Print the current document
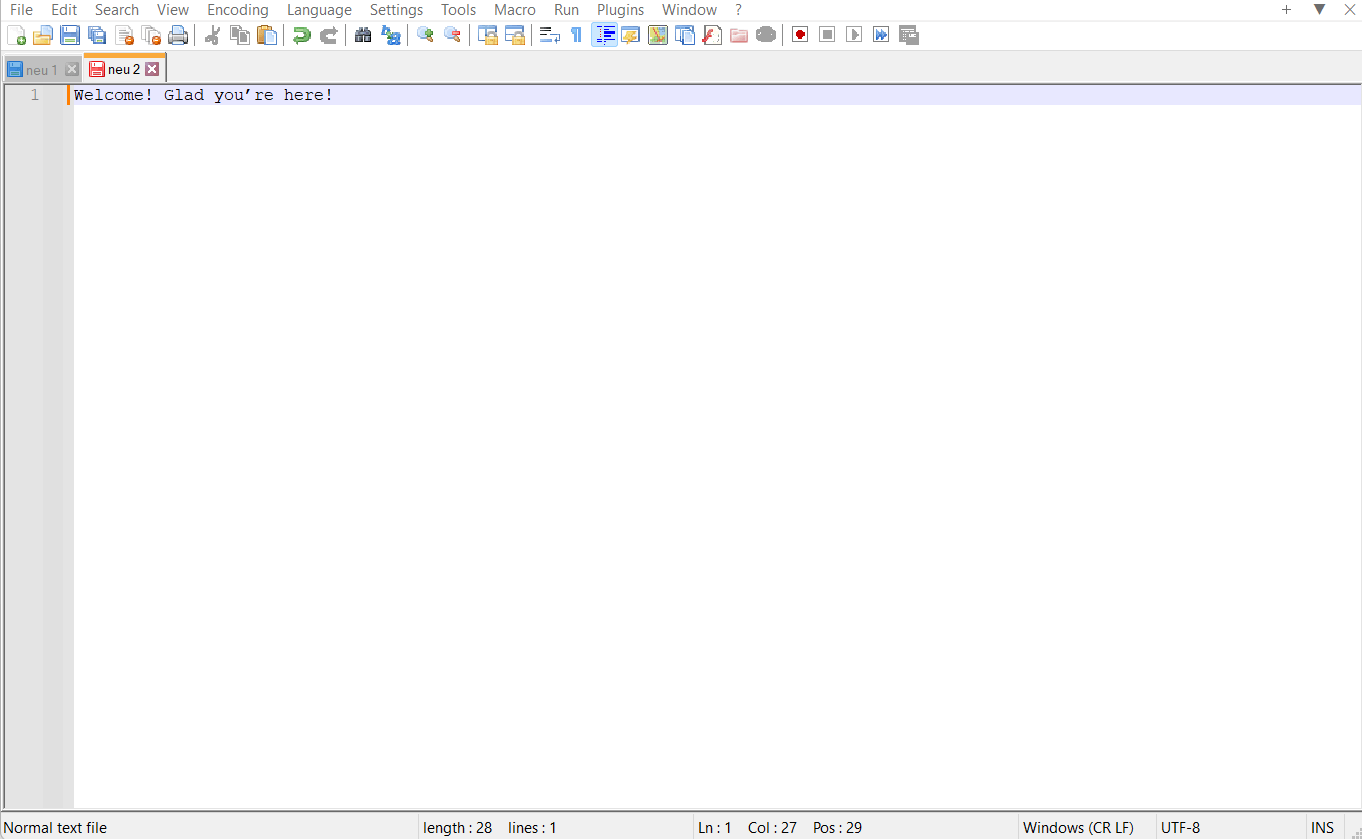 (x=178, y=34)
